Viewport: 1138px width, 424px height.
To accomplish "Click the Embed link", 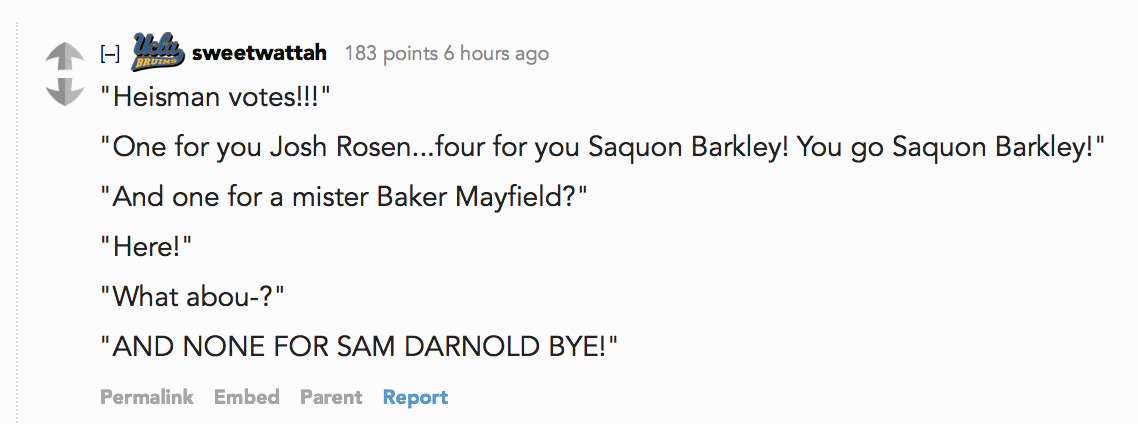I will (247, 397).
